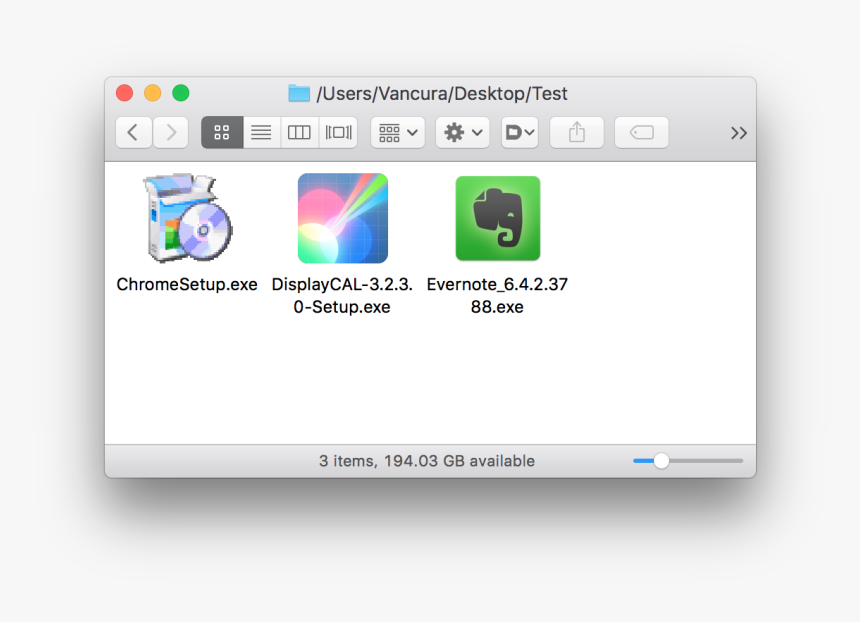Click the blue folder icon in the title bar
This screenshot has height=622, width=860.
tap(299, 93)
